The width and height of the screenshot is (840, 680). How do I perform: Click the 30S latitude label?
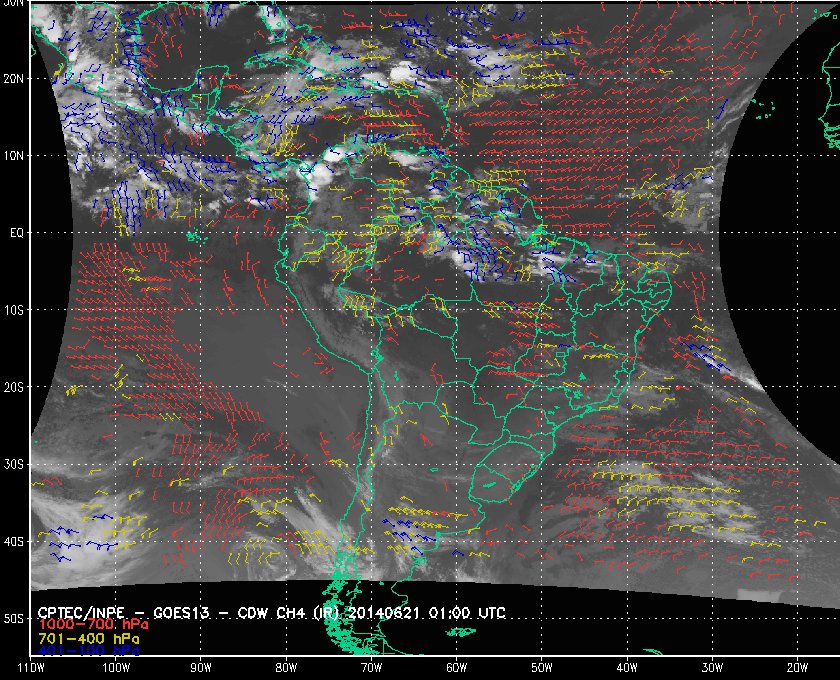(x=13, y=465)
